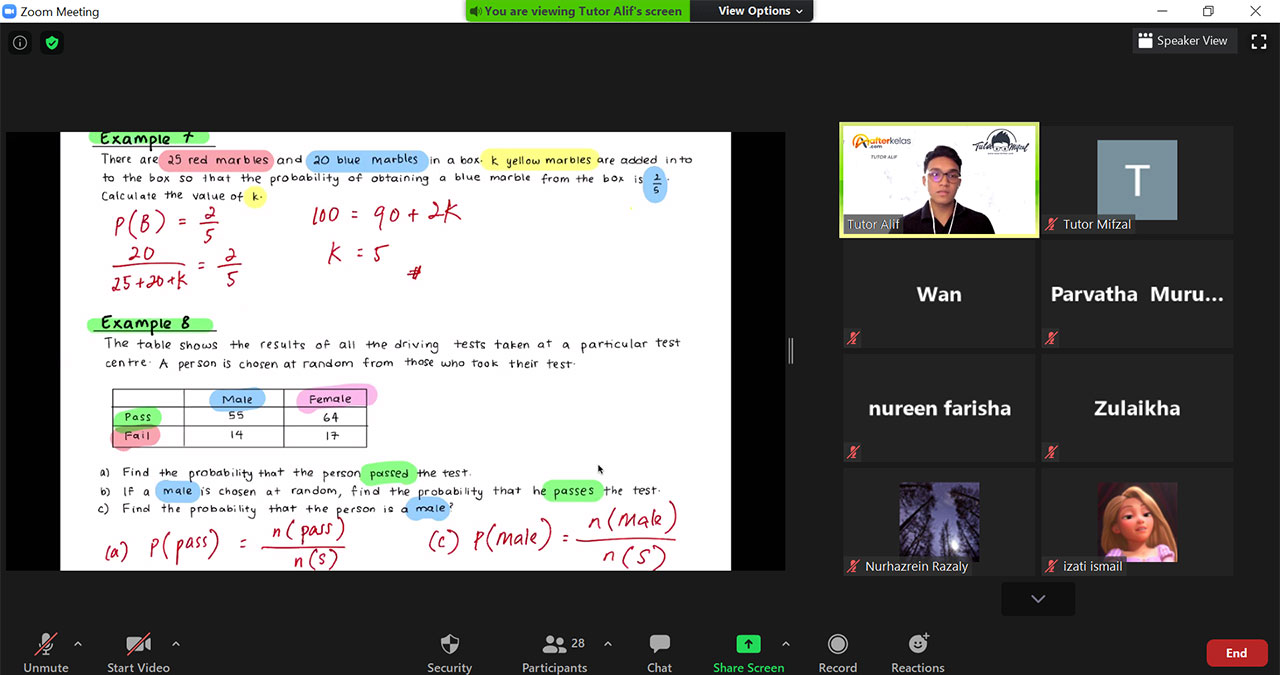Screen dimensions: 1280x675
Task: Select Tutor Alif video thumbnail
Action: (x=939, y=180)
